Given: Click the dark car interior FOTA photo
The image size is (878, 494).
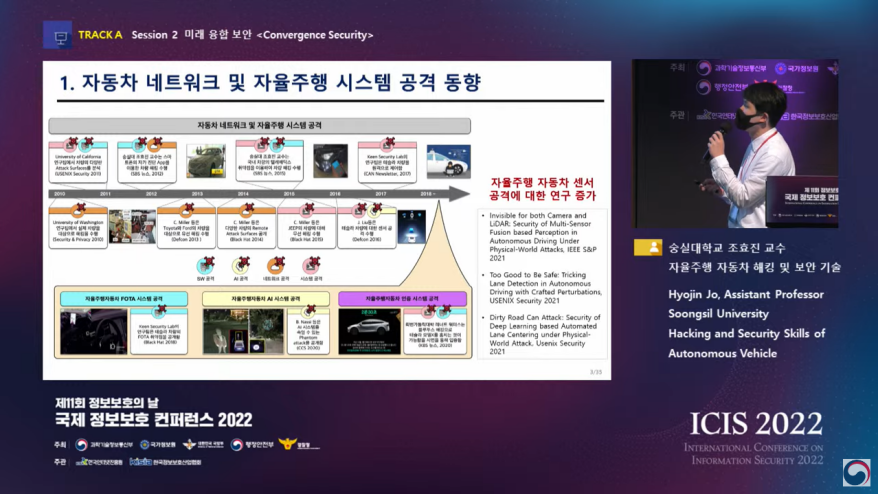Looking at the screenshot, I should (x=94, y=332).
